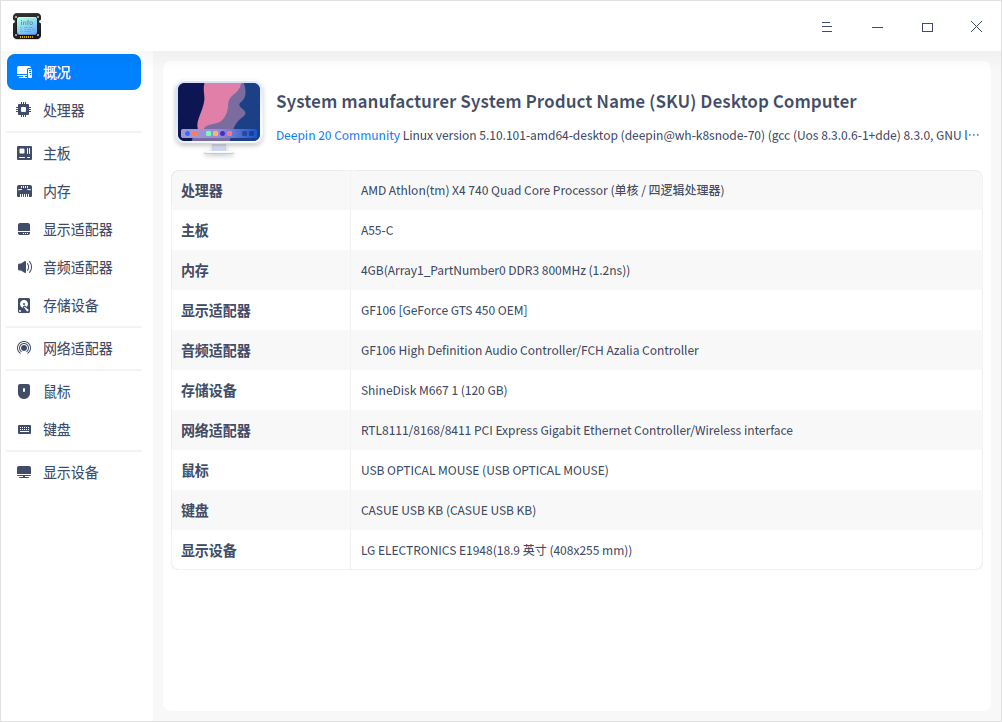1002x722 pixels.
Task: Click the ShineDisk M667 storage row
Action: coord(434,390)
